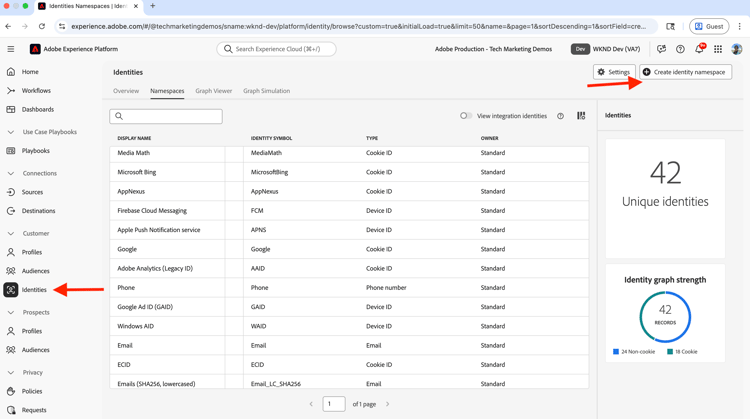Open browser three-dot menu

(x=739, y=26)
